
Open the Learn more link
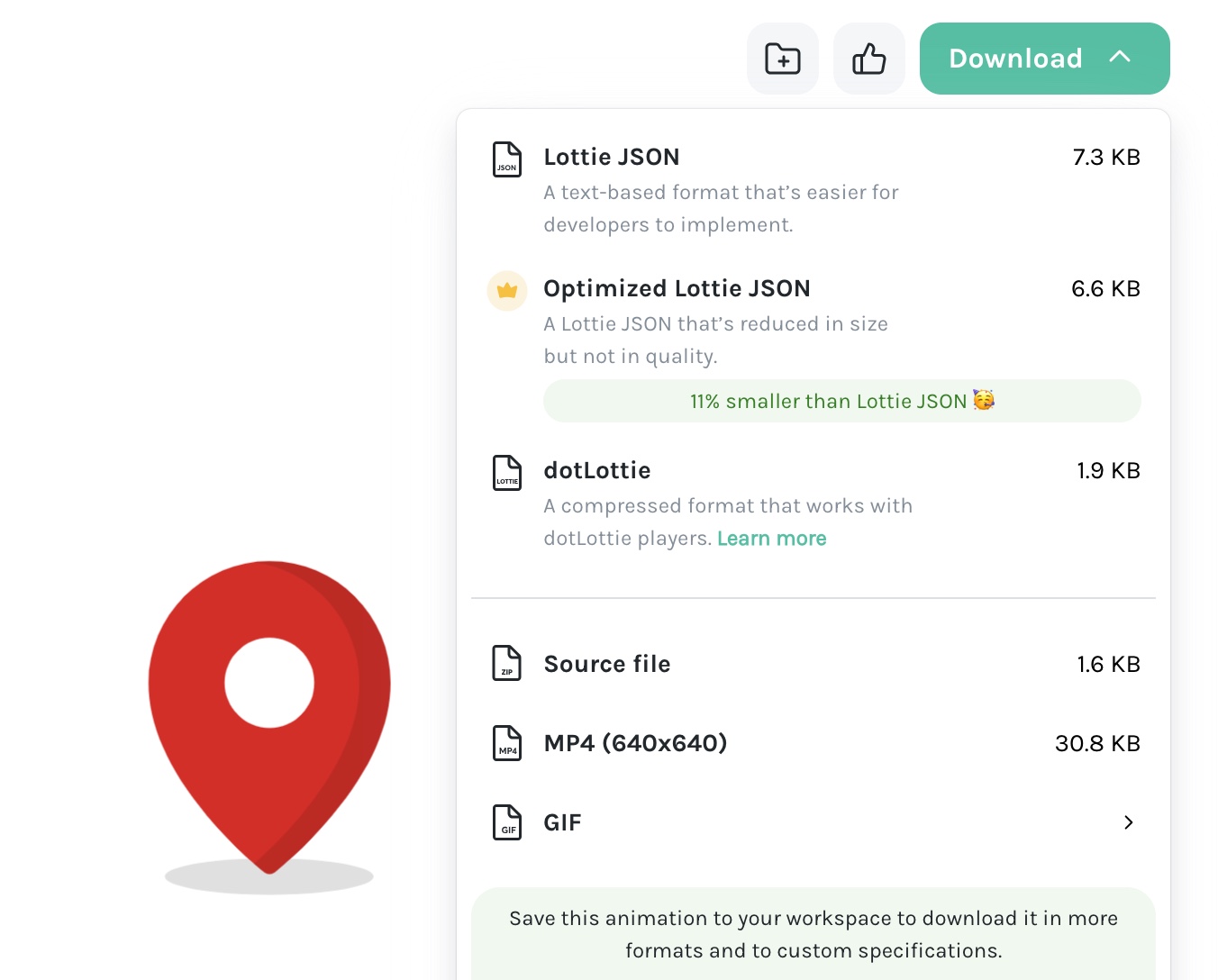coord(771,539)
